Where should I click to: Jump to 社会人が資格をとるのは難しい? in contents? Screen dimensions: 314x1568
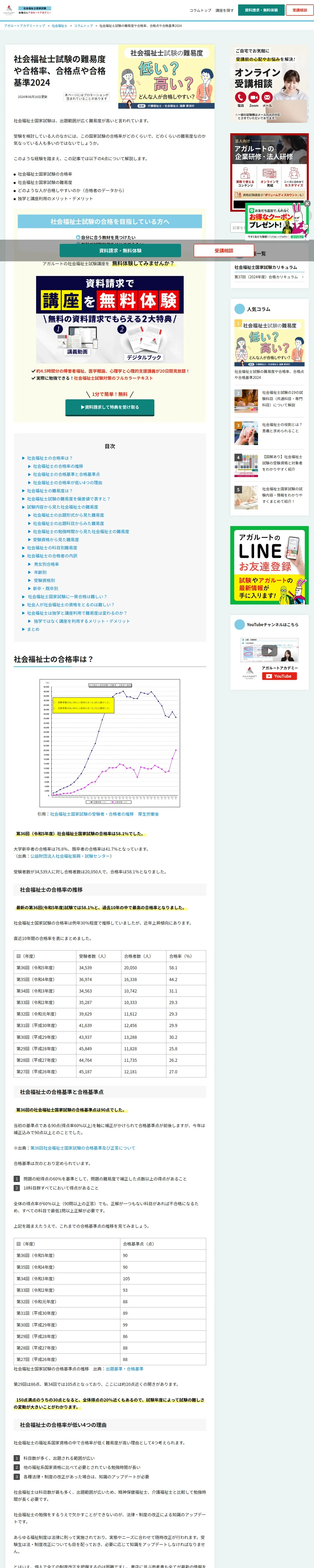click(70, 605)
